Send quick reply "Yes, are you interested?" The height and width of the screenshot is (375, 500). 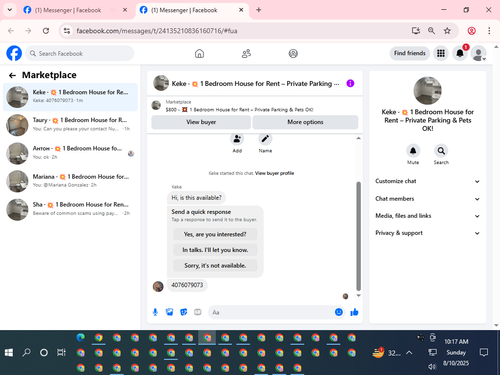[x=215, y=234]
